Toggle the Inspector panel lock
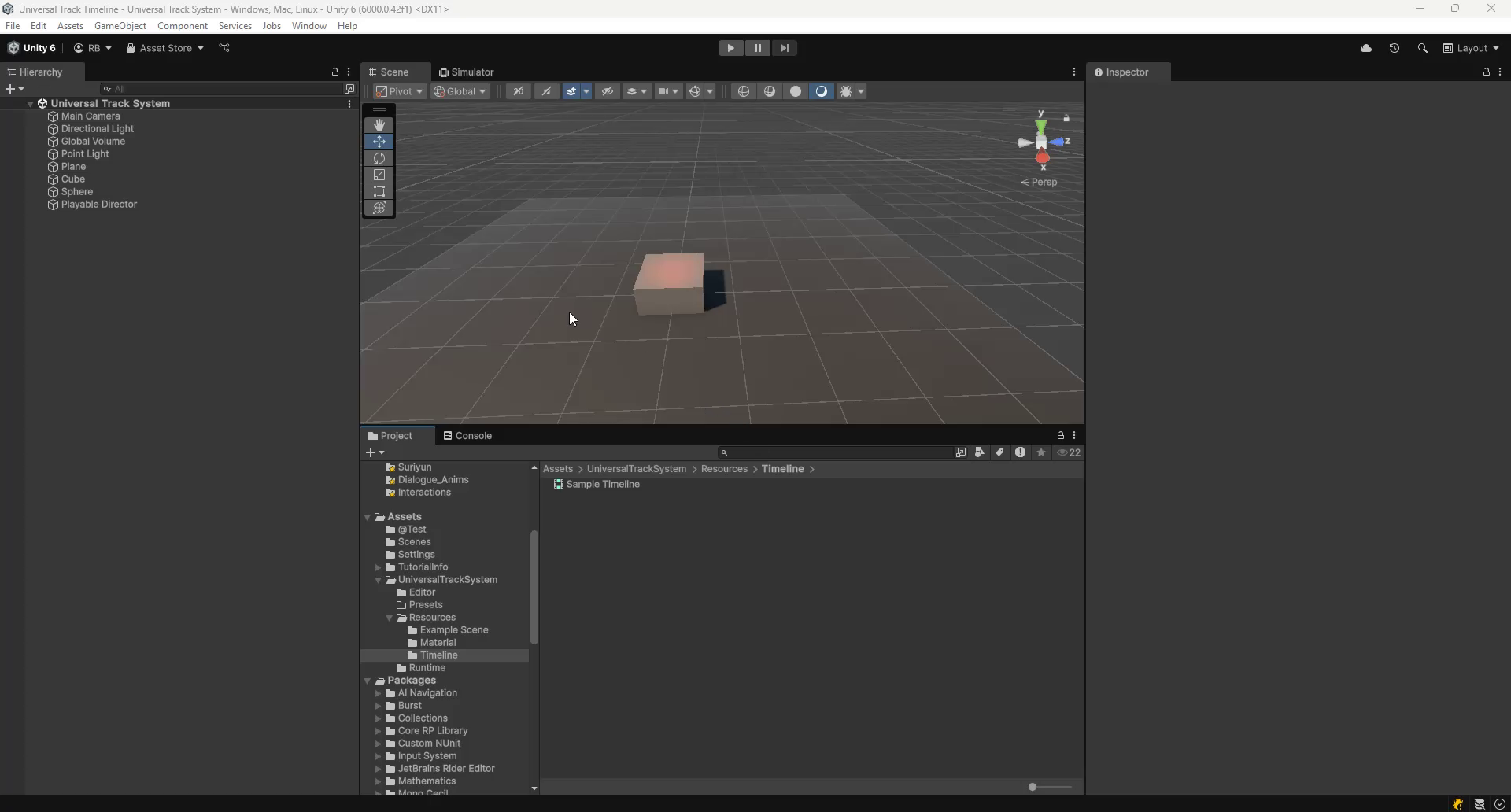Viewport: 1511px width, 812px height. (1487, 72)
